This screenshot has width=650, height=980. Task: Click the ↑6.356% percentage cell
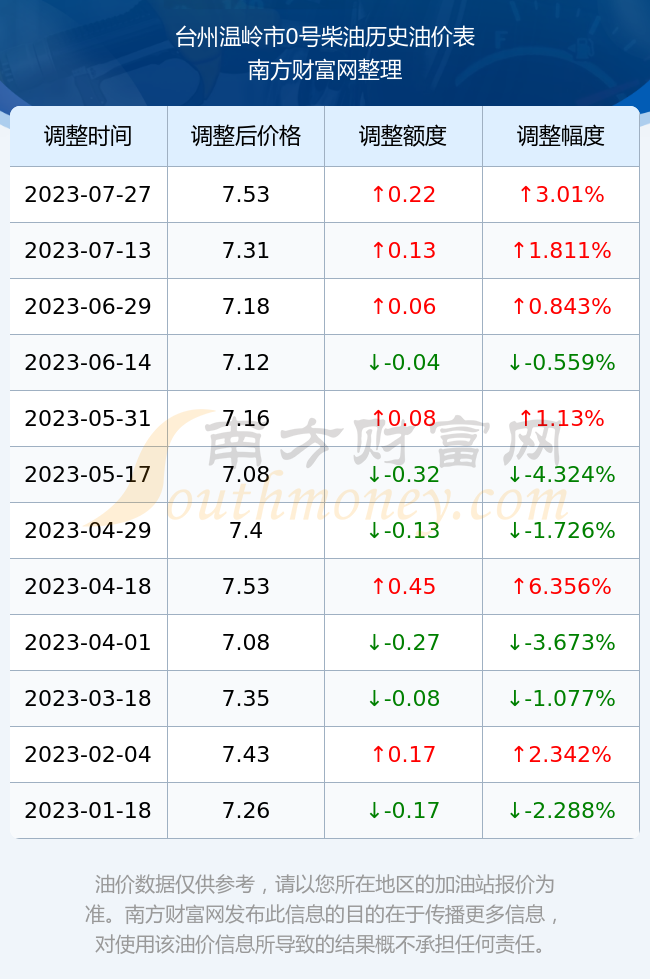pos(561,586)
